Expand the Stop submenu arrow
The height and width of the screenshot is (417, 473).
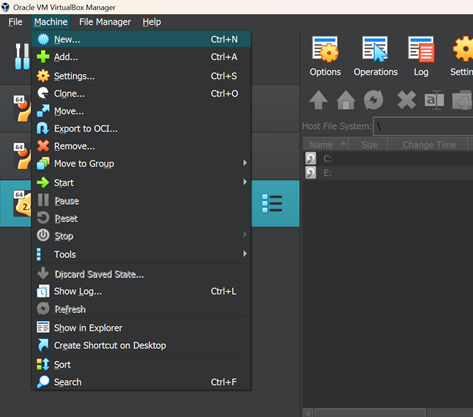pos(245,235)
